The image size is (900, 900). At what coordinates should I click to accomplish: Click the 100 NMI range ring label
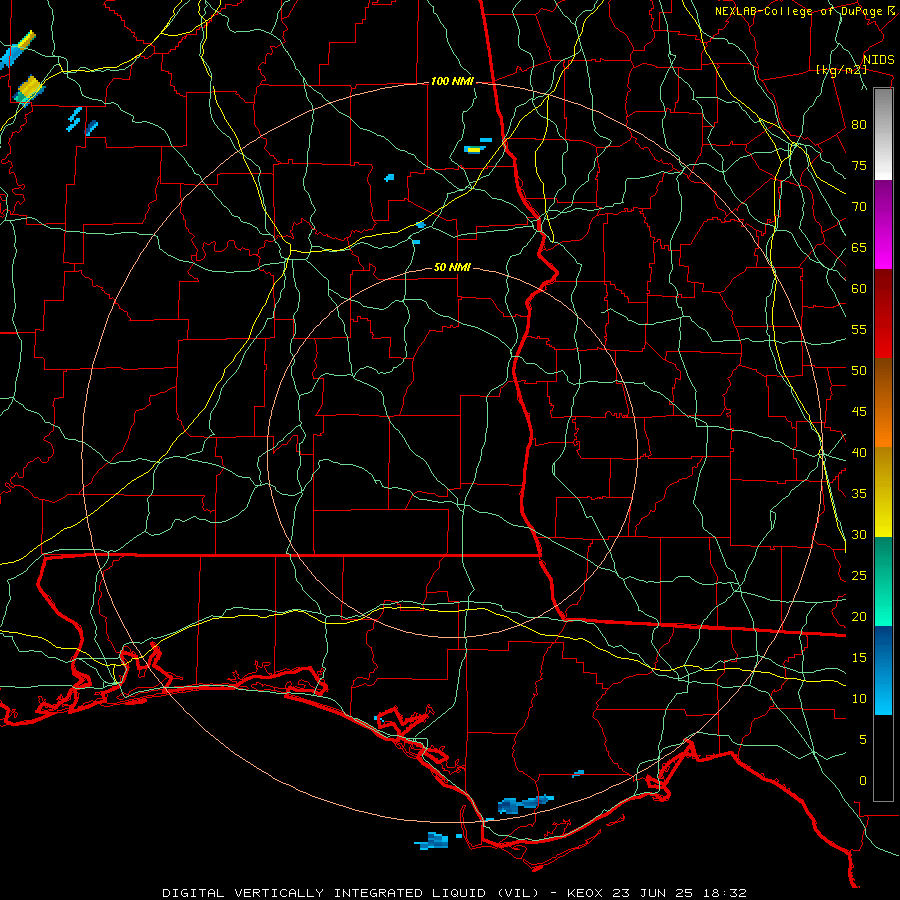[452, 82]
